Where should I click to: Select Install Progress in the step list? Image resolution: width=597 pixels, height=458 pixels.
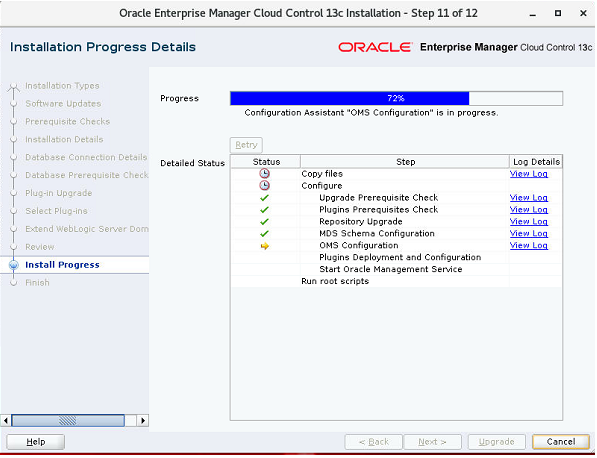62,265
